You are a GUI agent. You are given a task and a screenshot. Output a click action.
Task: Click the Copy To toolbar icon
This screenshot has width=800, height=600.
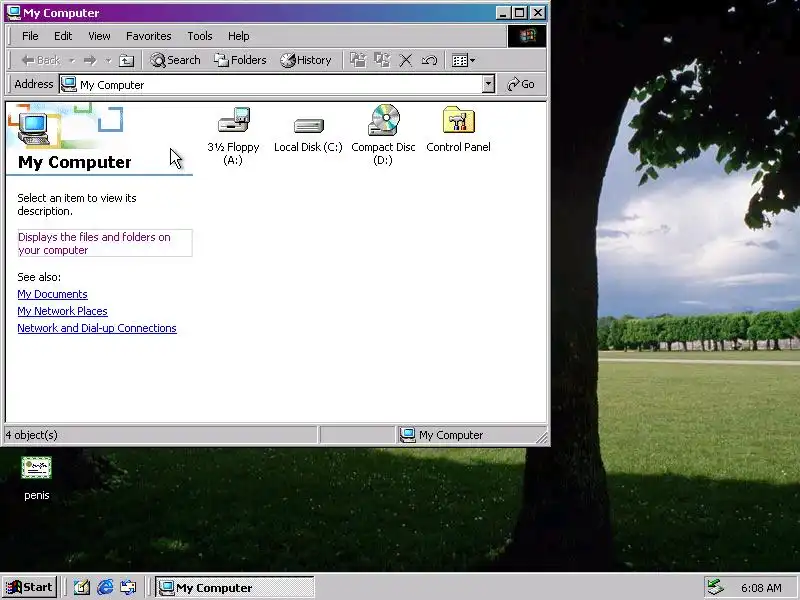tap(382, 60)
